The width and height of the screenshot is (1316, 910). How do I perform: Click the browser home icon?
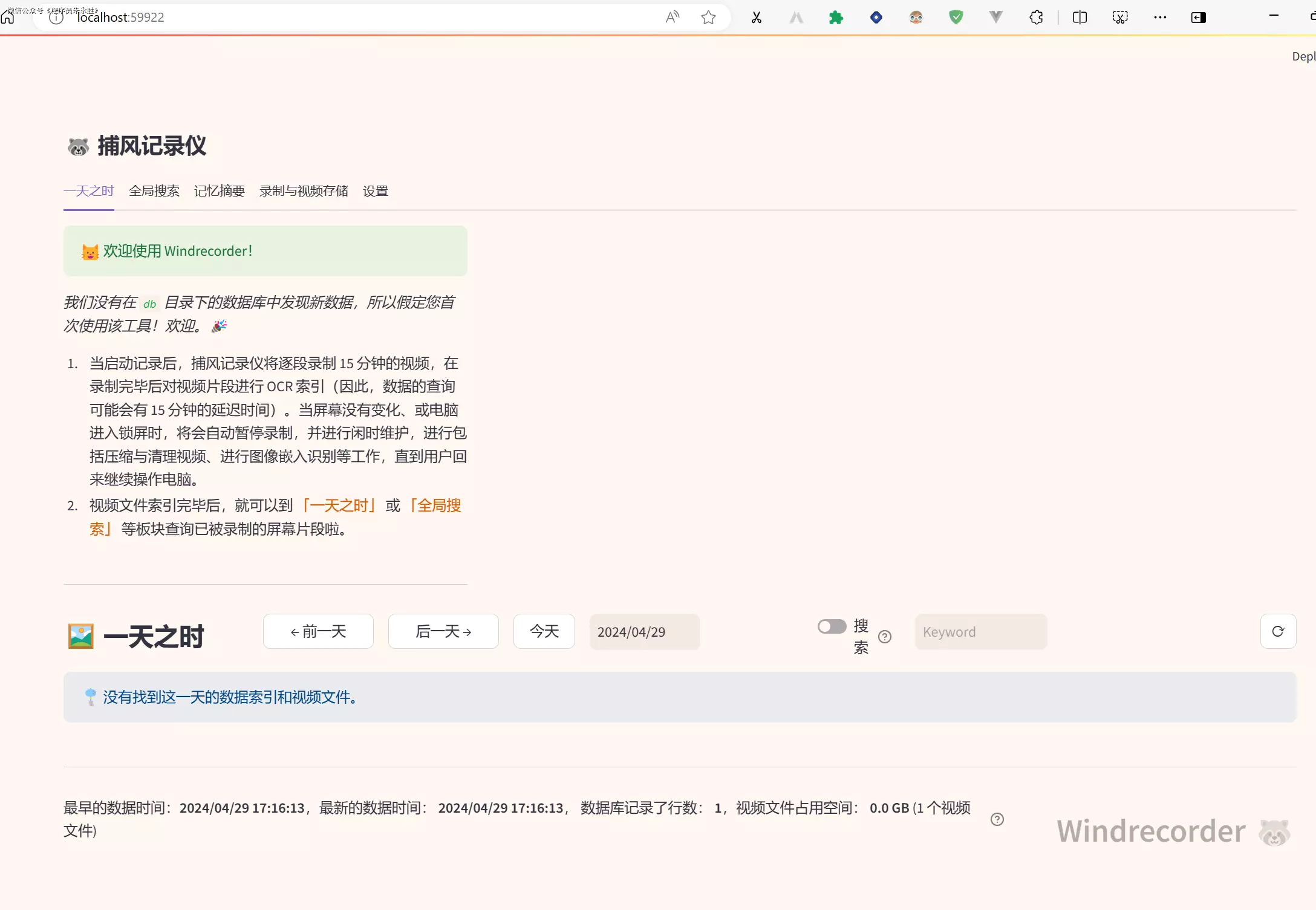8,18
